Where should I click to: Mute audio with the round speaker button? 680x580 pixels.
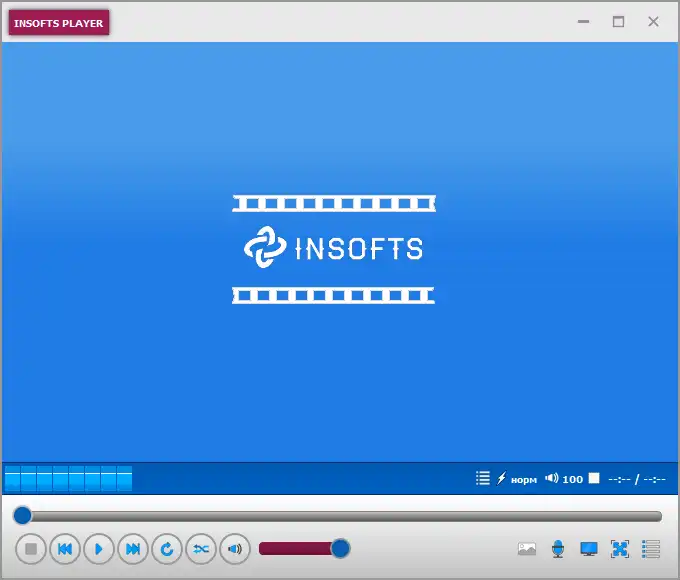(x=235, y=549)
